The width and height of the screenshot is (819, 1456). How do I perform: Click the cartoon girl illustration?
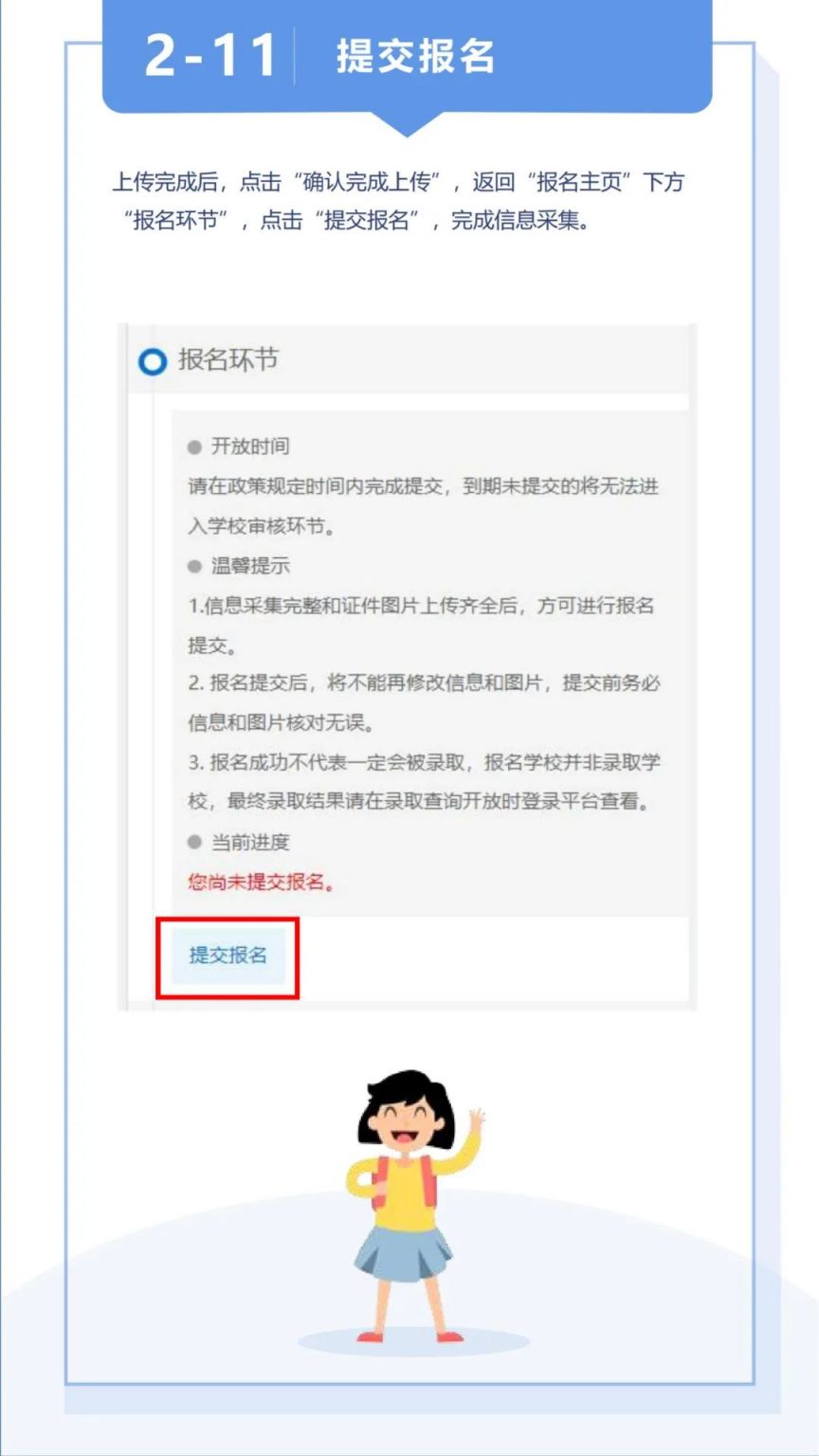[415, 1206]
